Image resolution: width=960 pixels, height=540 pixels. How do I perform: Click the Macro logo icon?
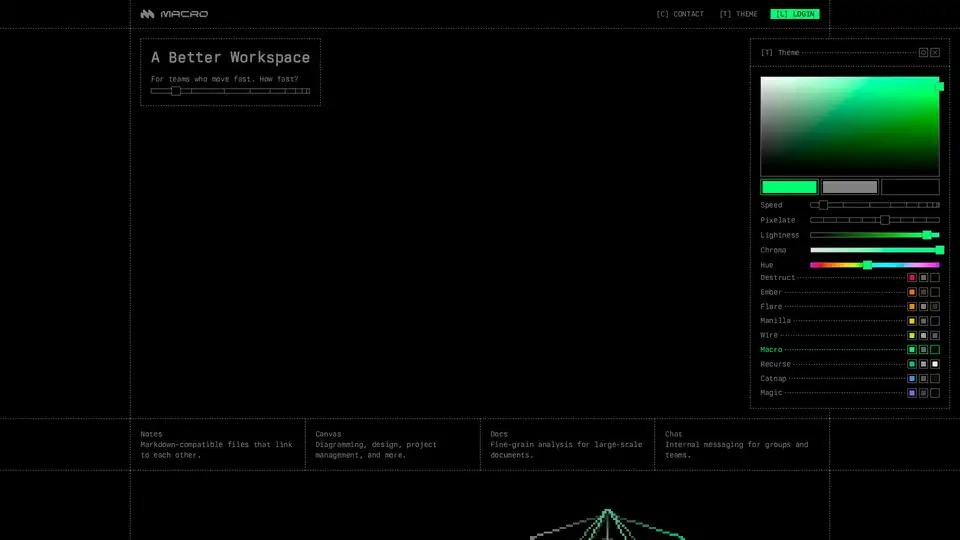(147, 14)
